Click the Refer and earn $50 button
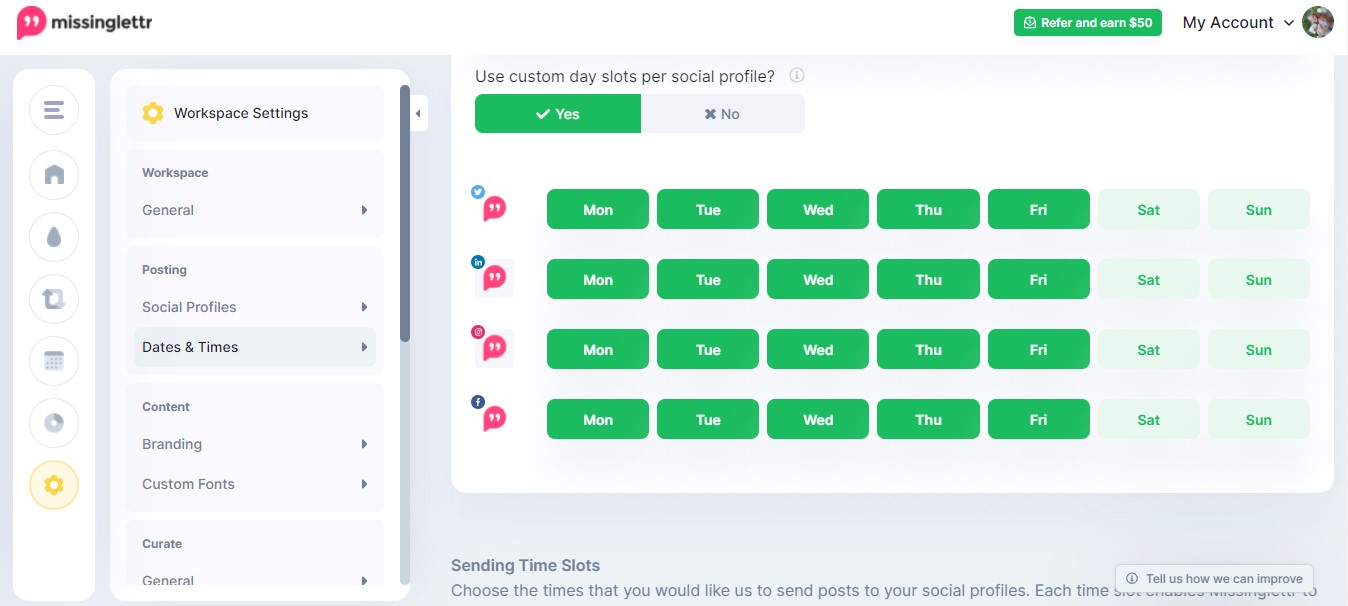This screenshot has width=1348, height=606. (x=1087, y=22)
